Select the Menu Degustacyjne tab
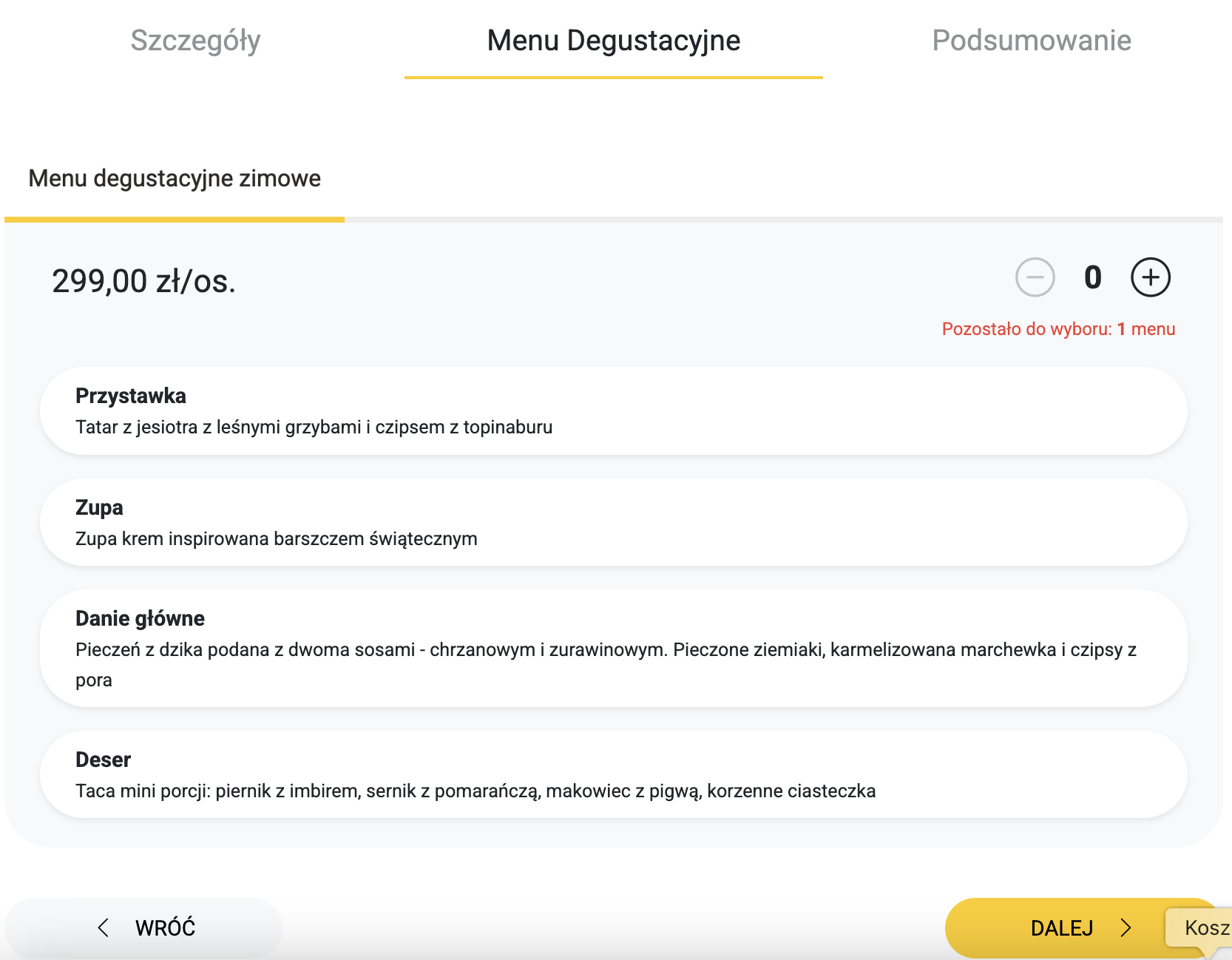The width and height of the screenshot is (1232, 960). pyautogui.click(x=613, y=41)
